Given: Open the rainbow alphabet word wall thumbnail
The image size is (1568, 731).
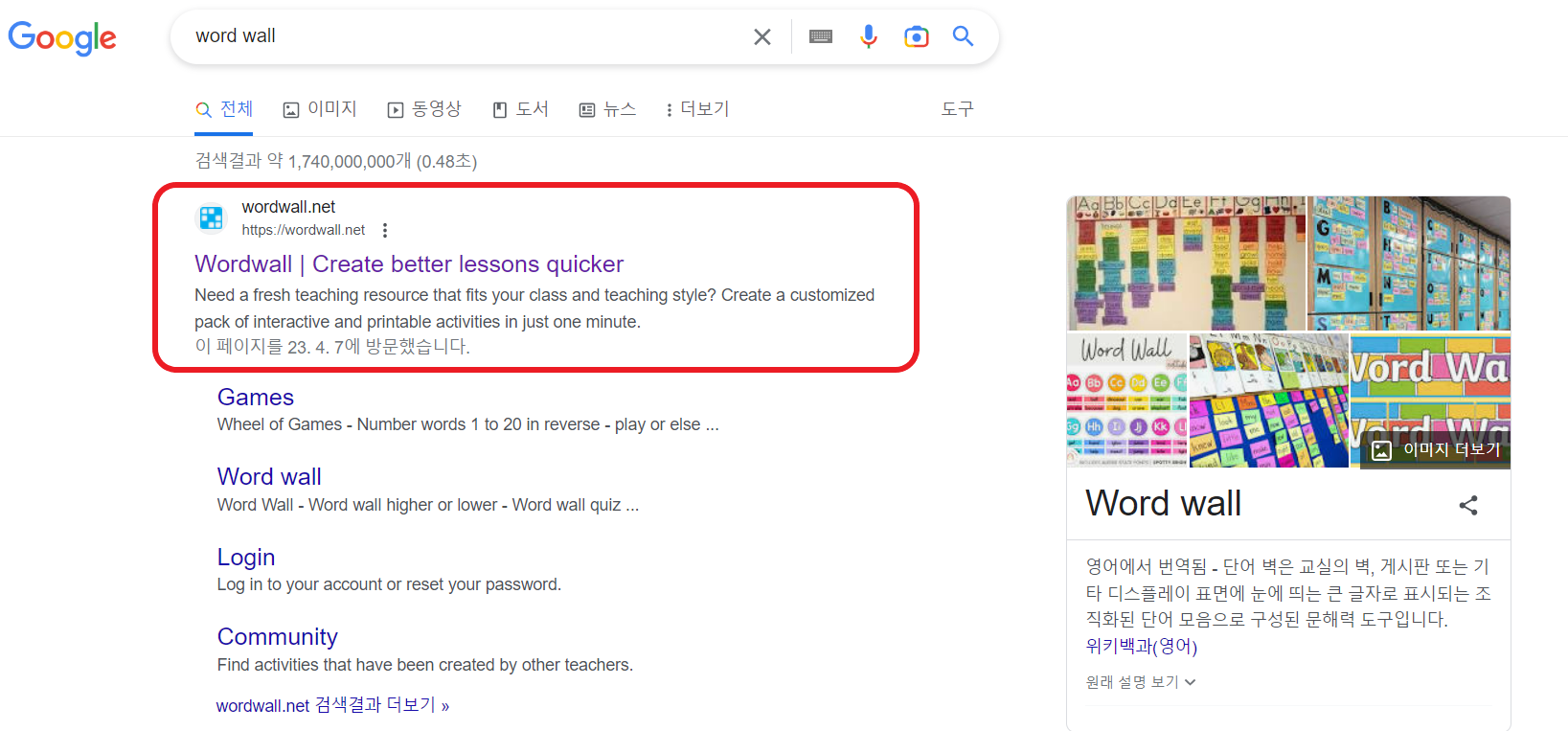Looking at the screenshot, I should coord(1187,263).
